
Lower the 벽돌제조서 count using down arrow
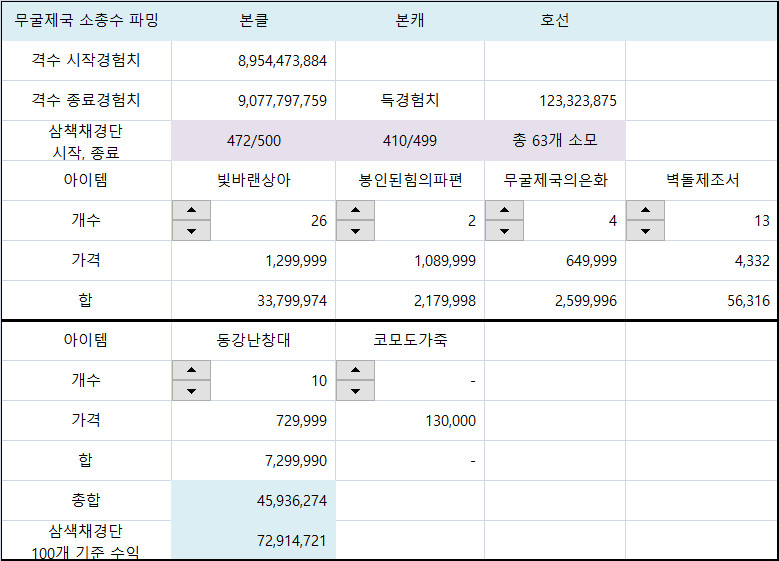645,231
